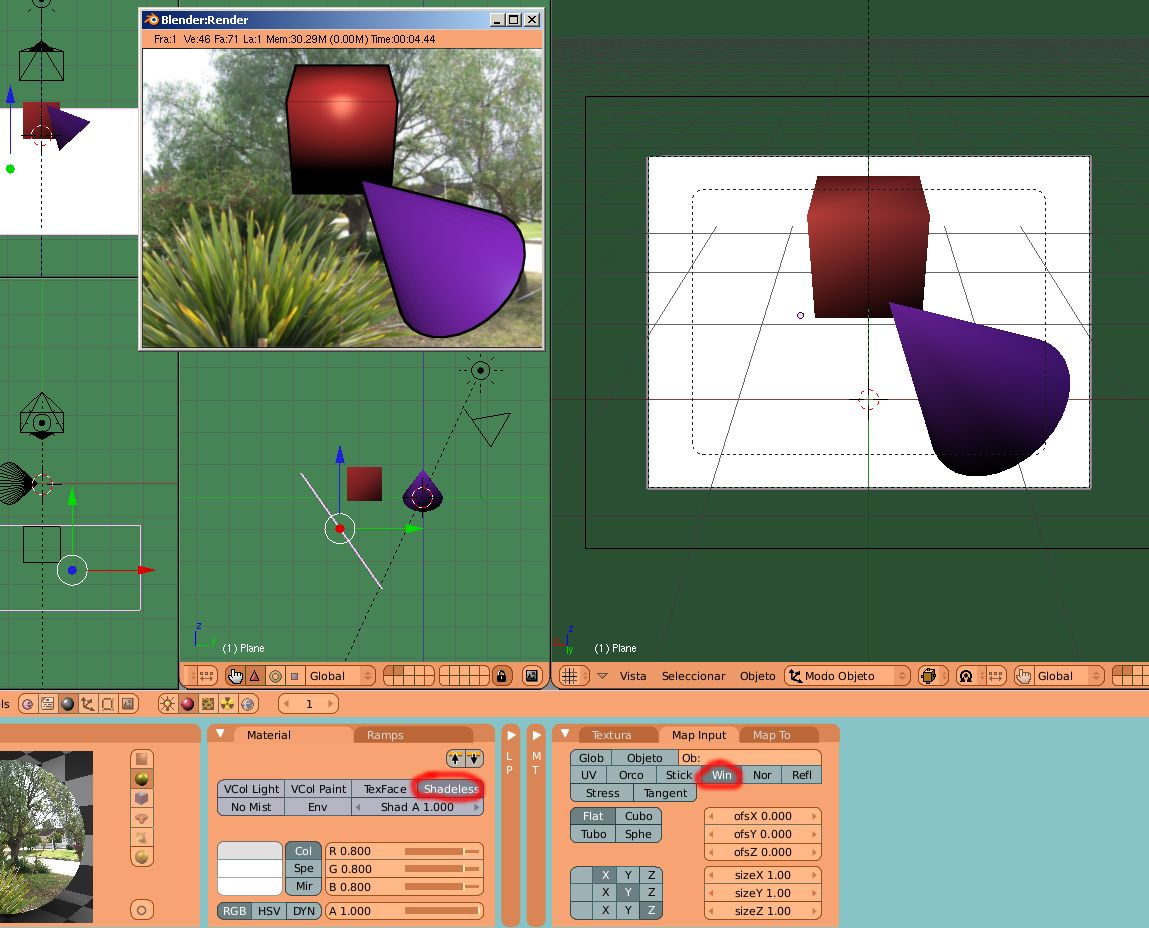Open the Seleccionar menu
1149x928 pixels.
pyautogui.click(x=693, y=676)
